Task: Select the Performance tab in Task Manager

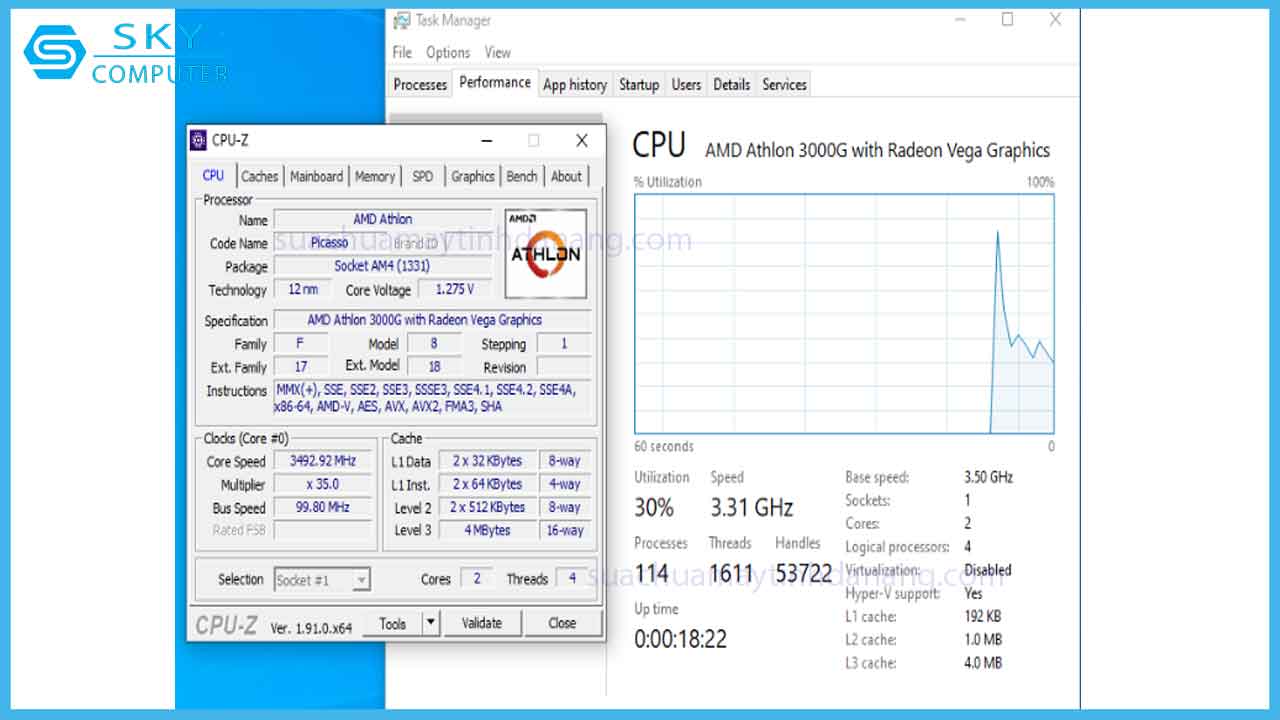Action: click(495, 83)
